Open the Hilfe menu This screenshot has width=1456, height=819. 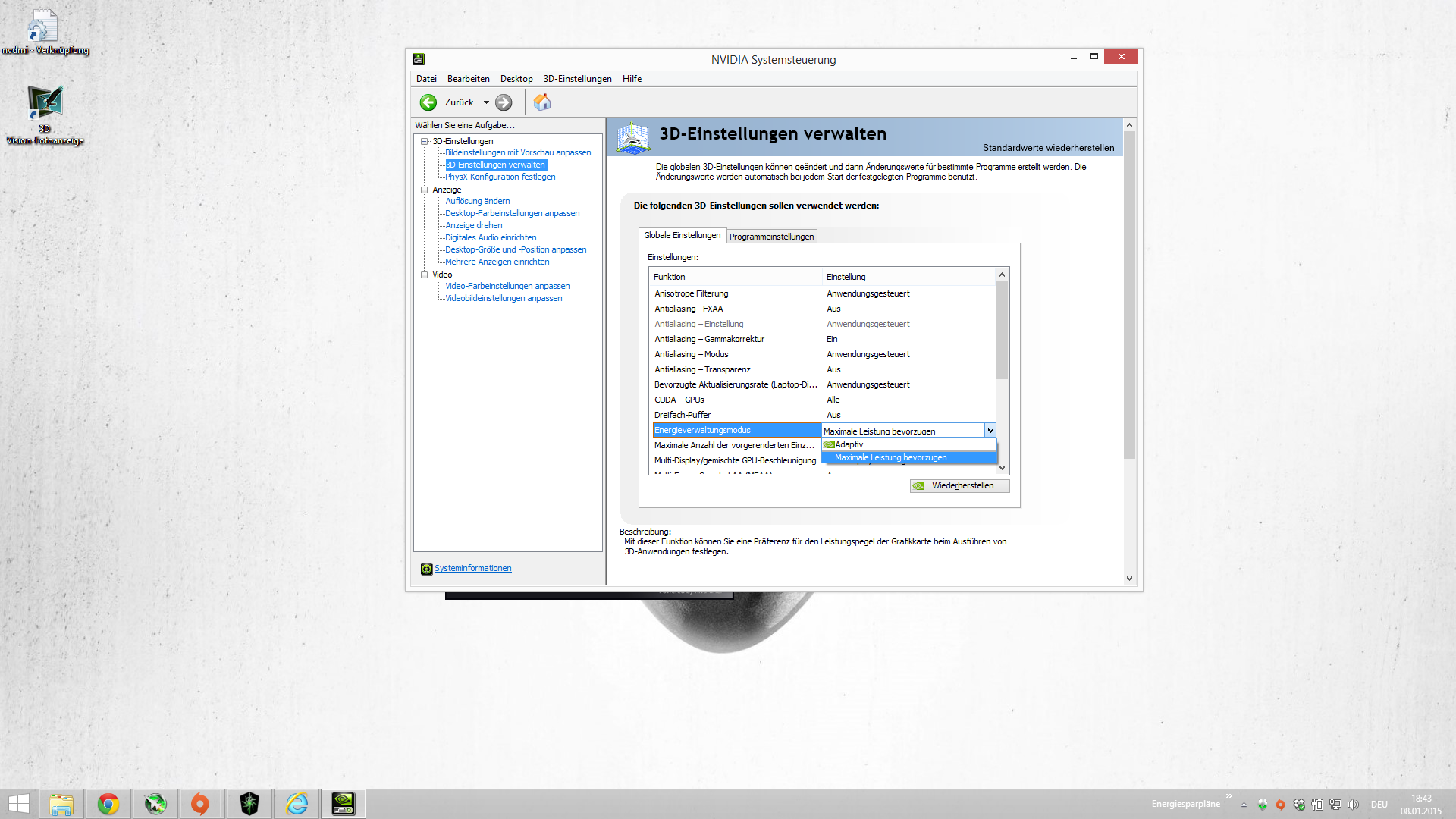coord(632,79)
